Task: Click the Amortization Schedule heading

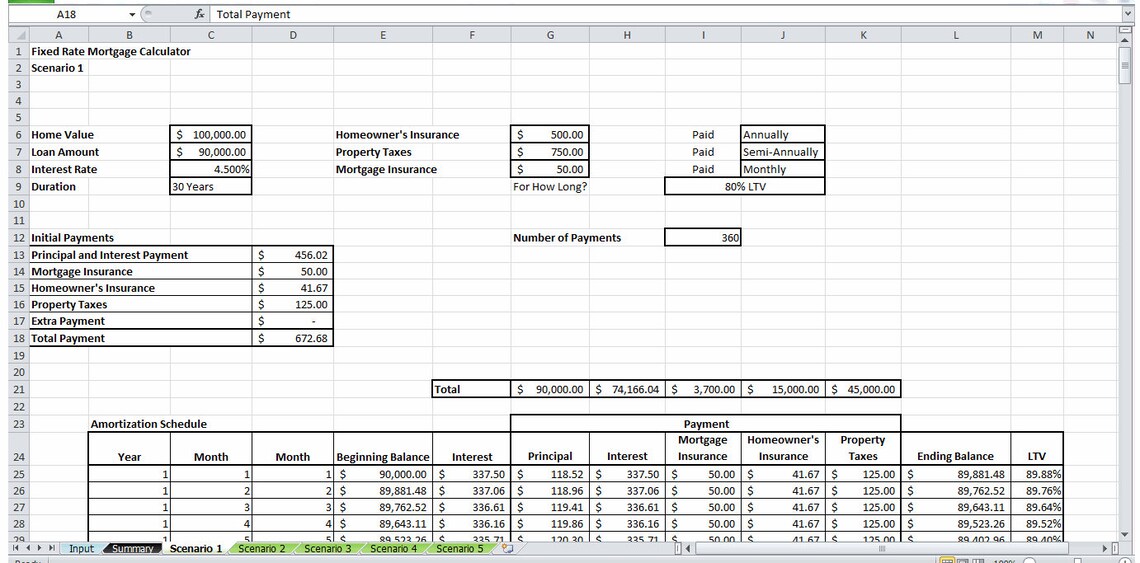Action: 148,424
